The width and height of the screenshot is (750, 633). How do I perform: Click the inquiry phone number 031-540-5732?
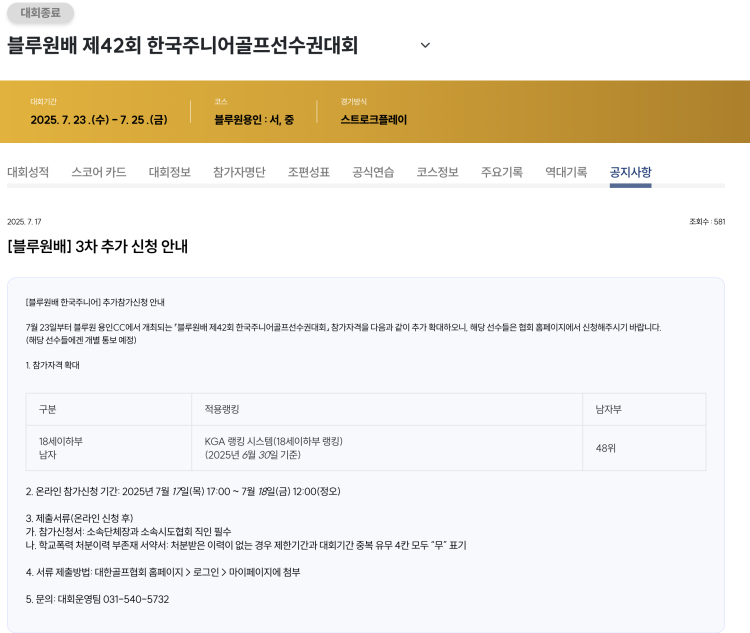point(136,599)
